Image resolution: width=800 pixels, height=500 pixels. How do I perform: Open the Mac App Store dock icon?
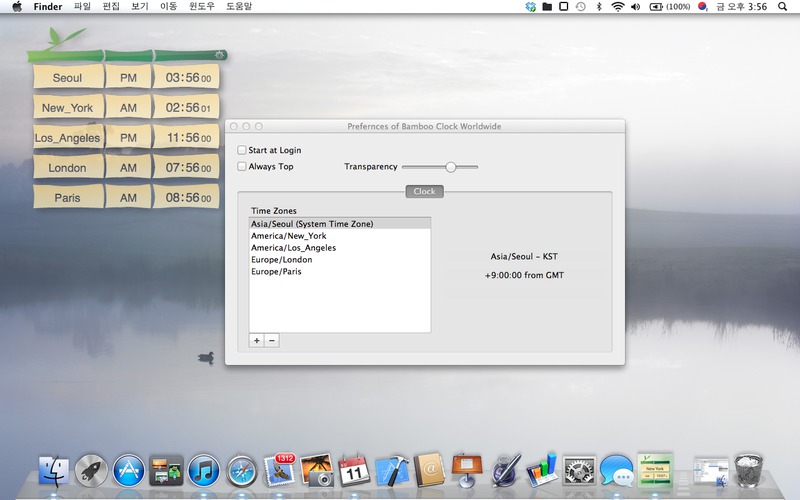(x=129, y=470)
